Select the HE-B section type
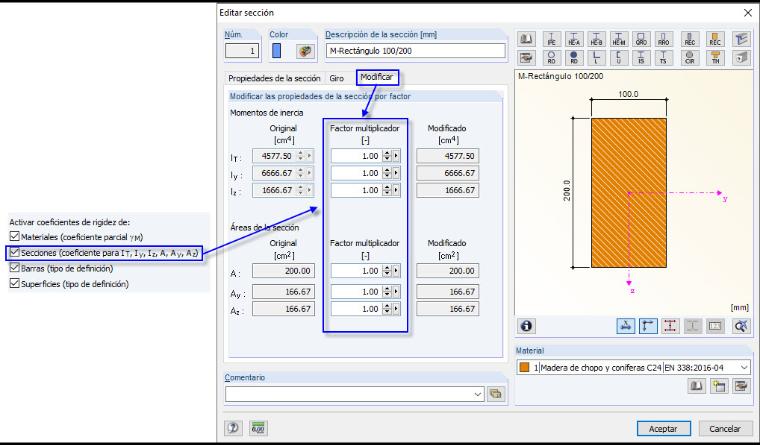This screenshot has width=760, height=445. click(x=596, y=39)
